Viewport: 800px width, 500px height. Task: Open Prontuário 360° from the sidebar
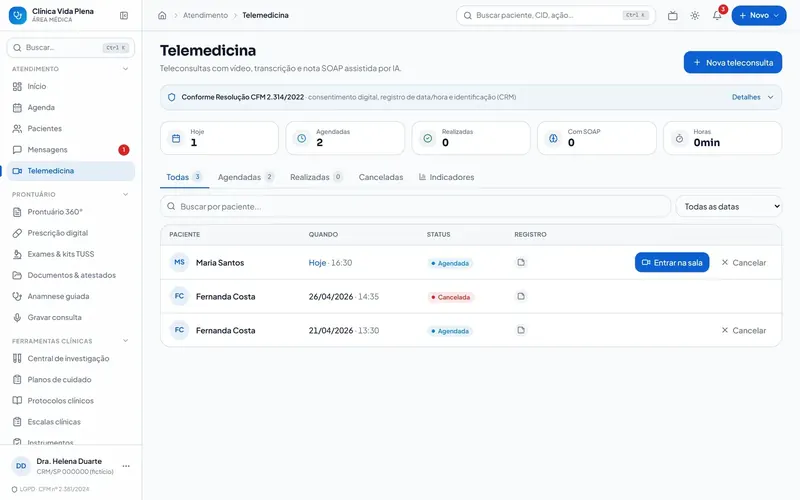point(70,212)
